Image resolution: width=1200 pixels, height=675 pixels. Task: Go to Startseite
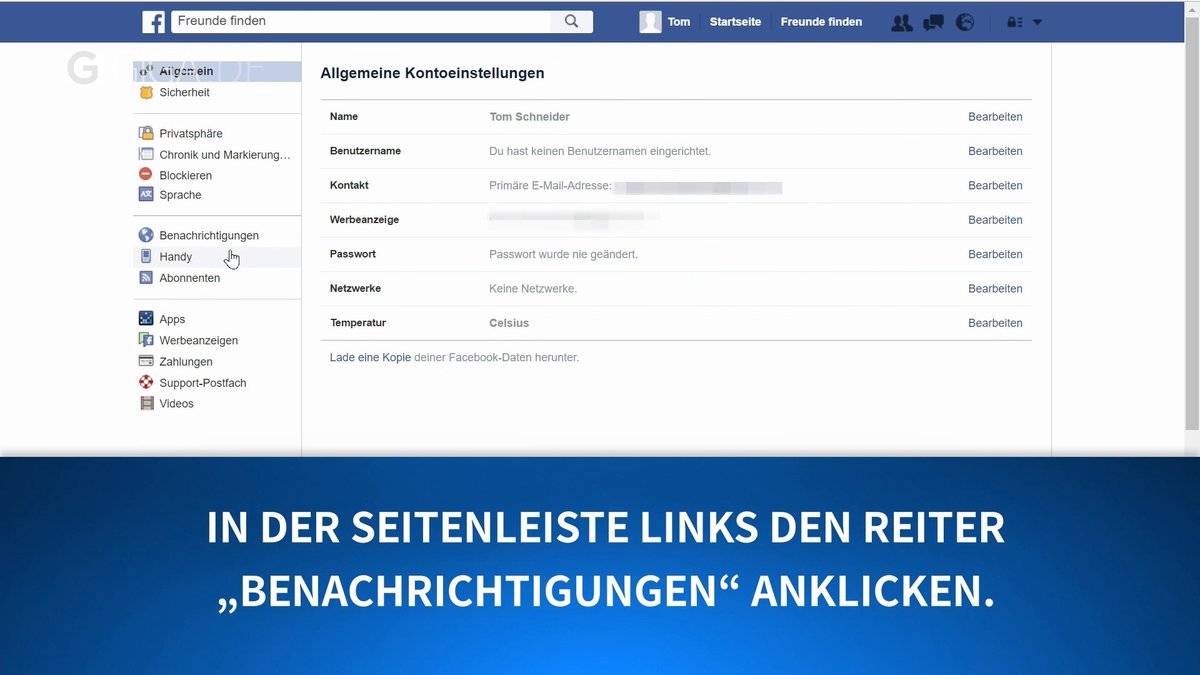[735, 21]
